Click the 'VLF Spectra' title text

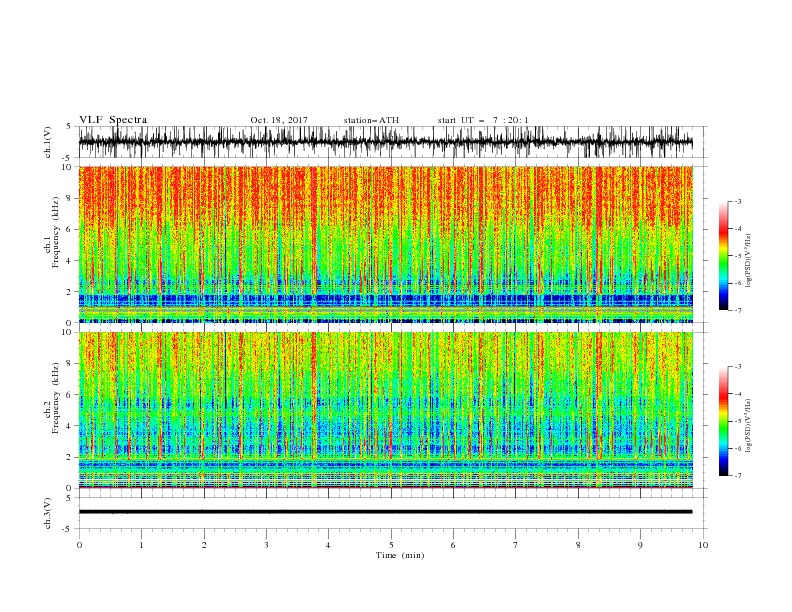click(x=113, y=120)
